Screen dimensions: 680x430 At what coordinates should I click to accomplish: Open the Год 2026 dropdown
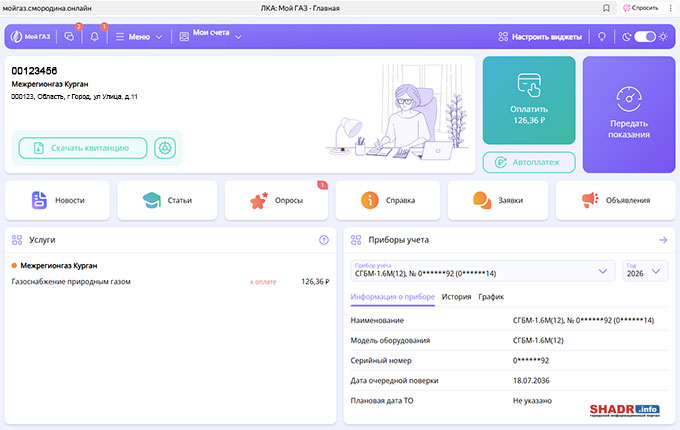click(643, 271)
